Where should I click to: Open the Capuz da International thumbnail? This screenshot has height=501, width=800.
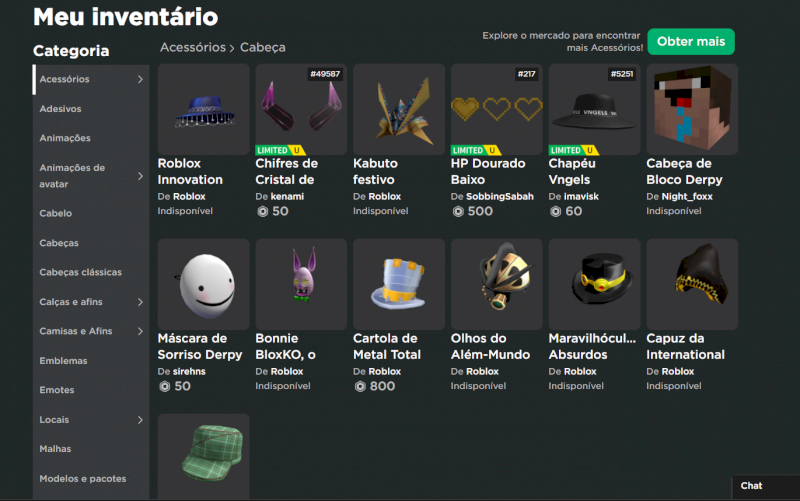pos(692,284)
